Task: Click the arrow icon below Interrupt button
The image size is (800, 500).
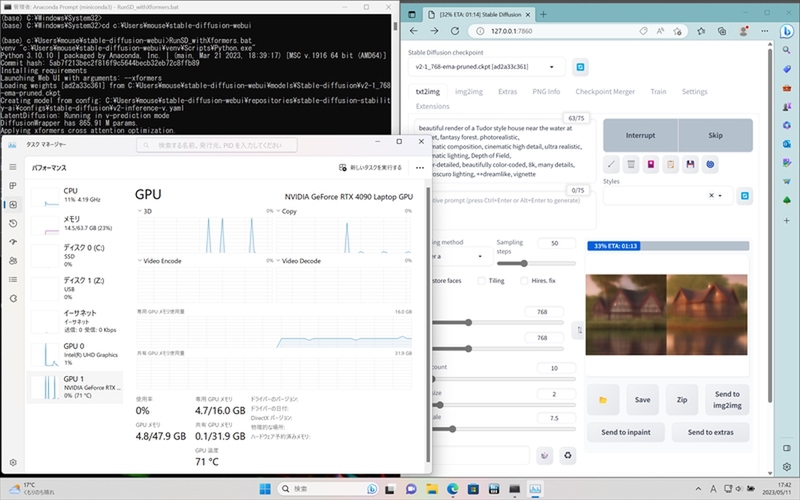Action: pyautogui.click(x=611, y=164)
